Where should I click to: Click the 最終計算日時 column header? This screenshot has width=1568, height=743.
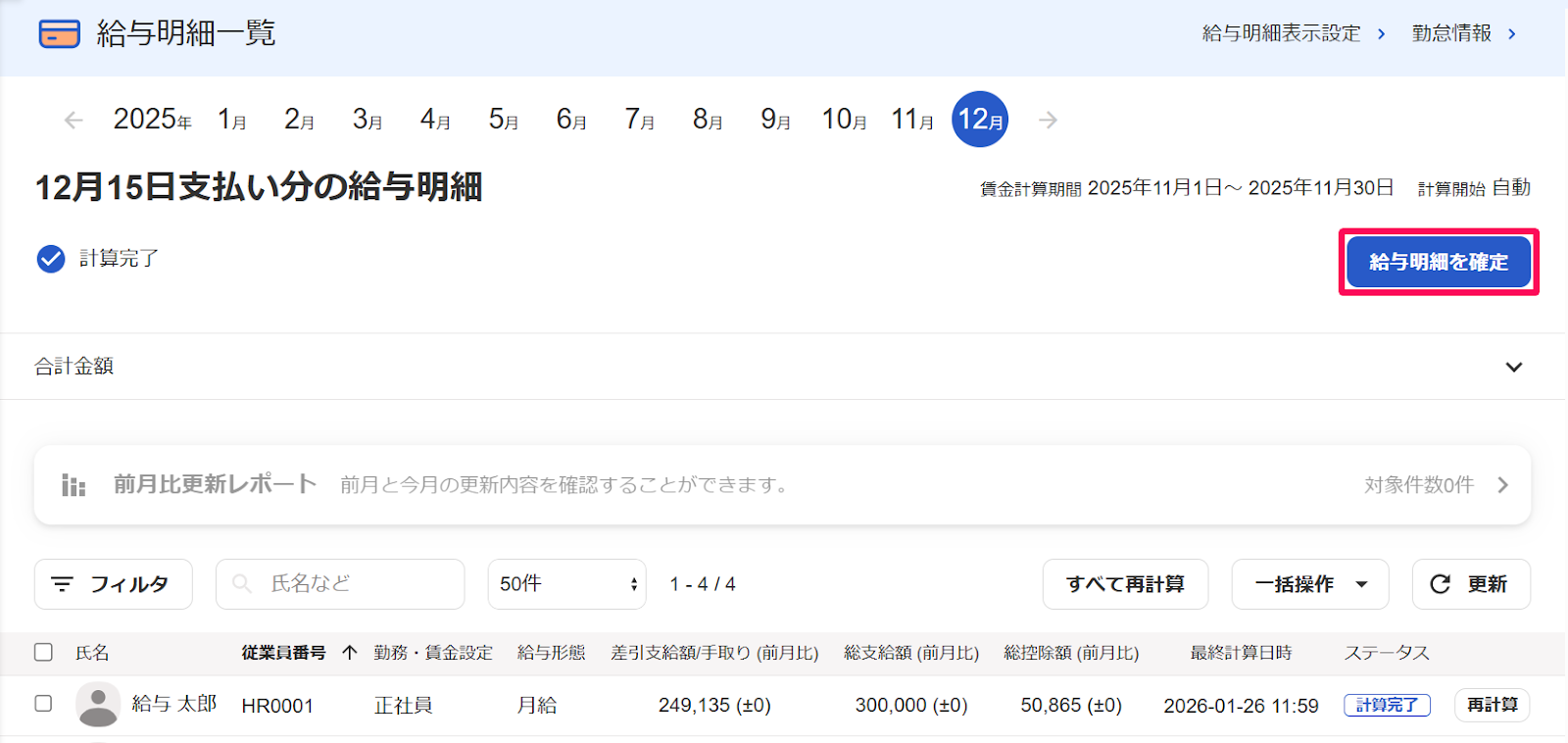(x=1241, y=653)
